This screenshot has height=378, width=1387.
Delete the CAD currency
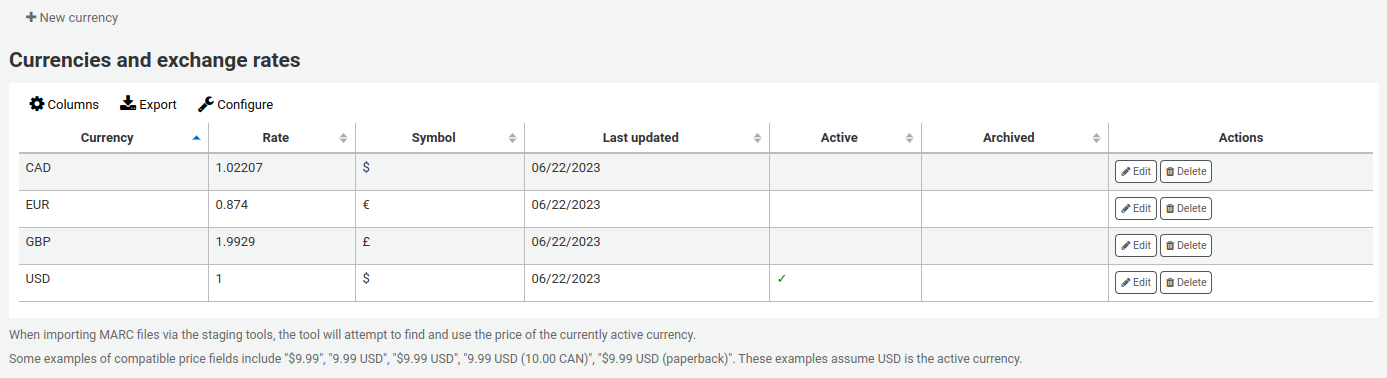pos(1185,172)
